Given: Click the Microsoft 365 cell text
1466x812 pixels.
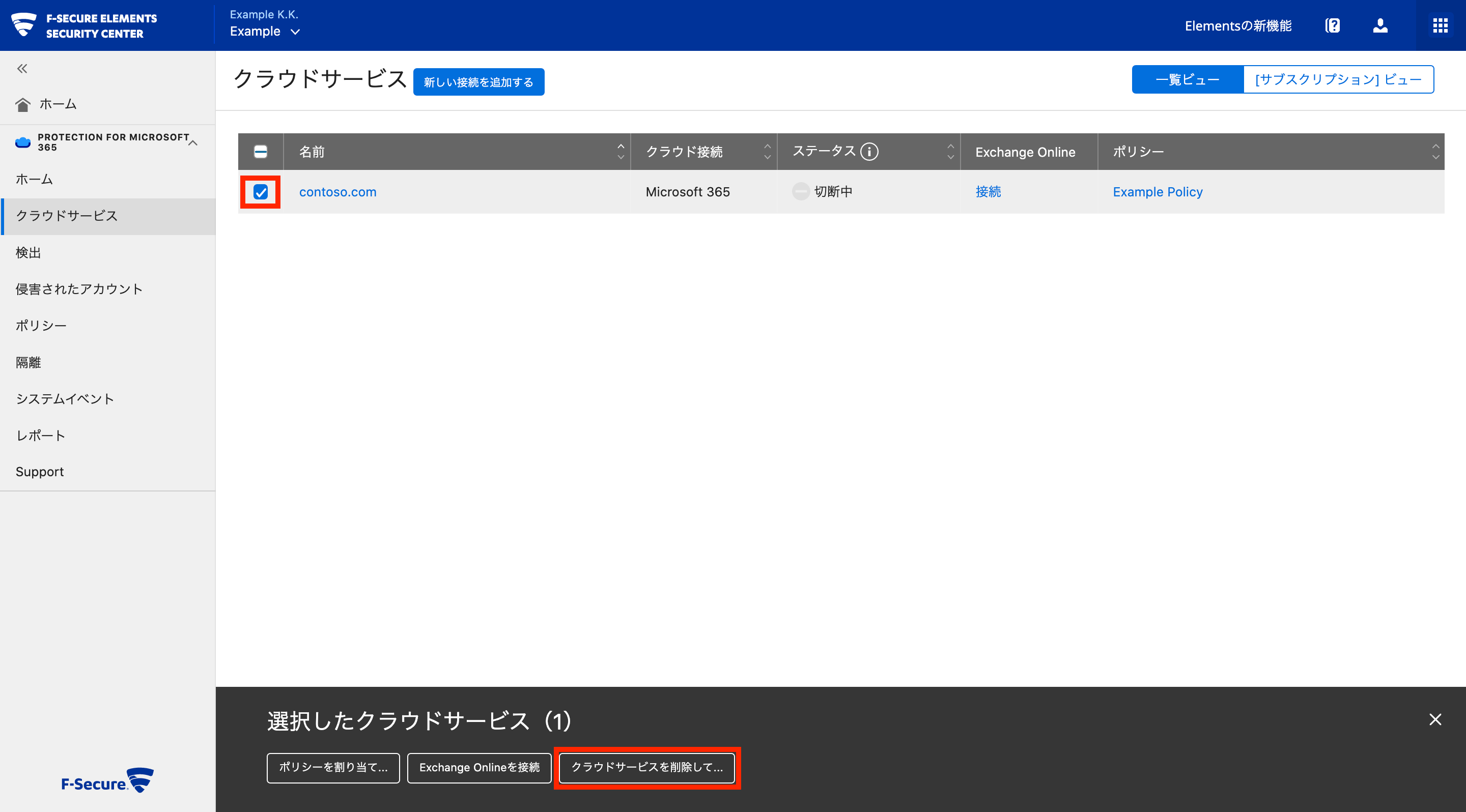Looking at the screenshot, I should pos(688,192).
